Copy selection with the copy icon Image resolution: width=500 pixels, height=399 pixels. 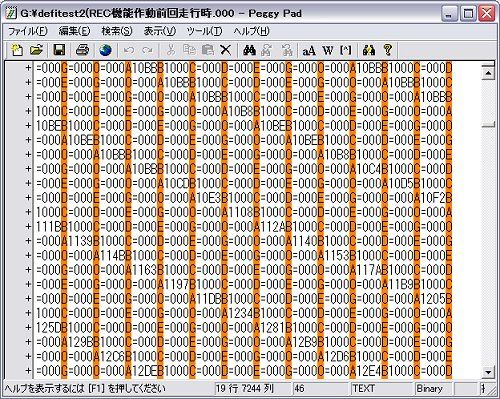click(x=189, y=50)
